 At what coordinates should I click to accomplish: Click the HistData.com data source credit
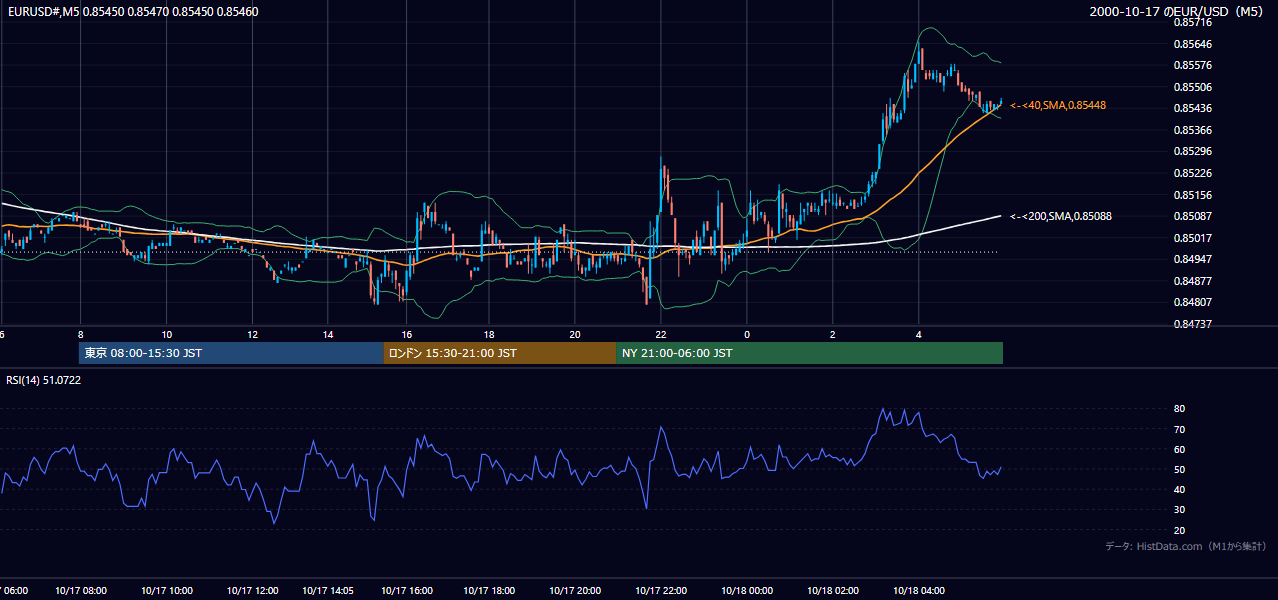[1186, 546]
